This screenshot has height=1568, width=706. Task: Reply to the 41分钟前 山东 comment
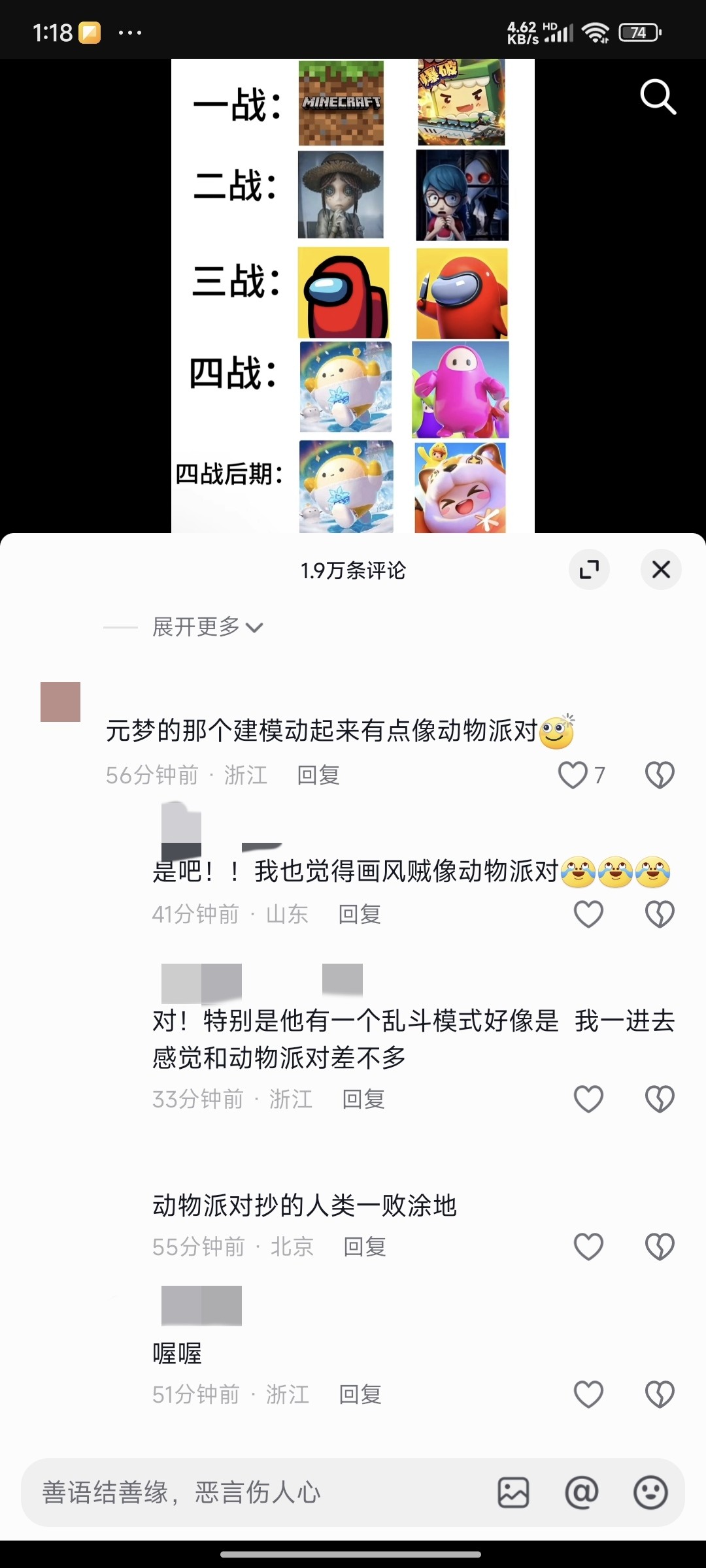pyautogui.click(x=360, y=914)
